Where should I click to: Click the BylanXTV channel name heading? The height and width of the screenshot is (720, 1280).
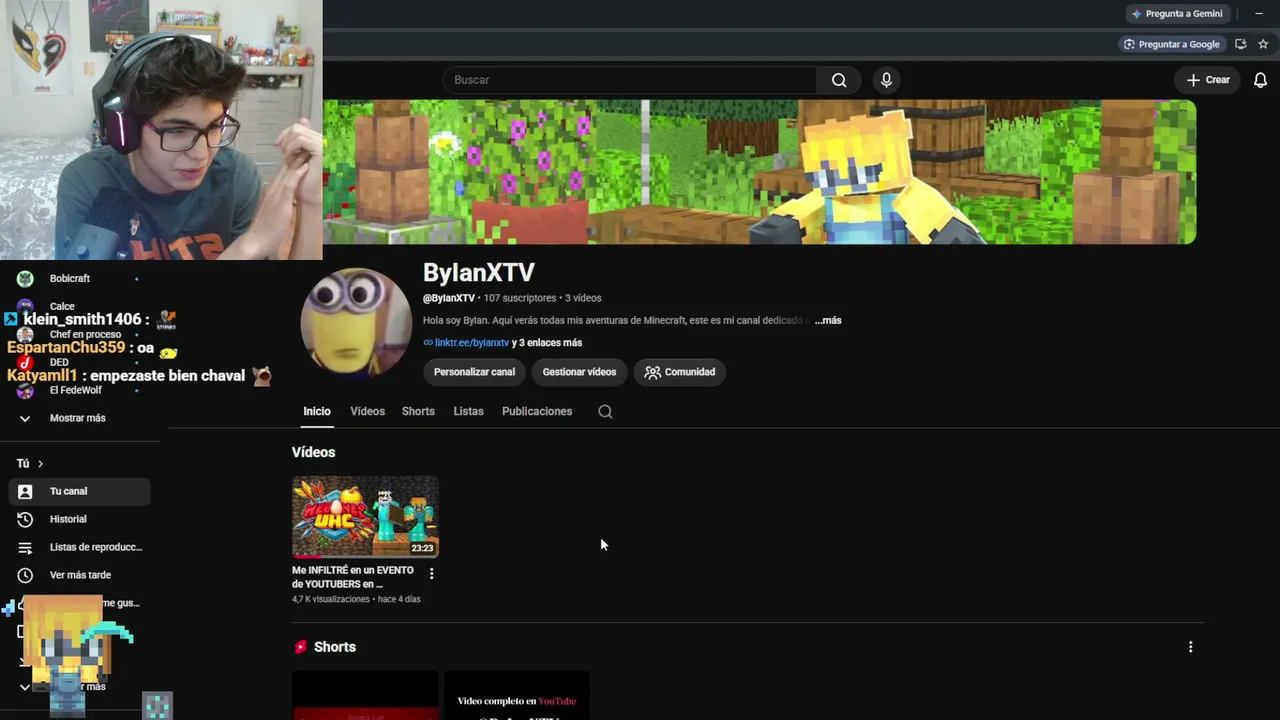pos(479,272)
